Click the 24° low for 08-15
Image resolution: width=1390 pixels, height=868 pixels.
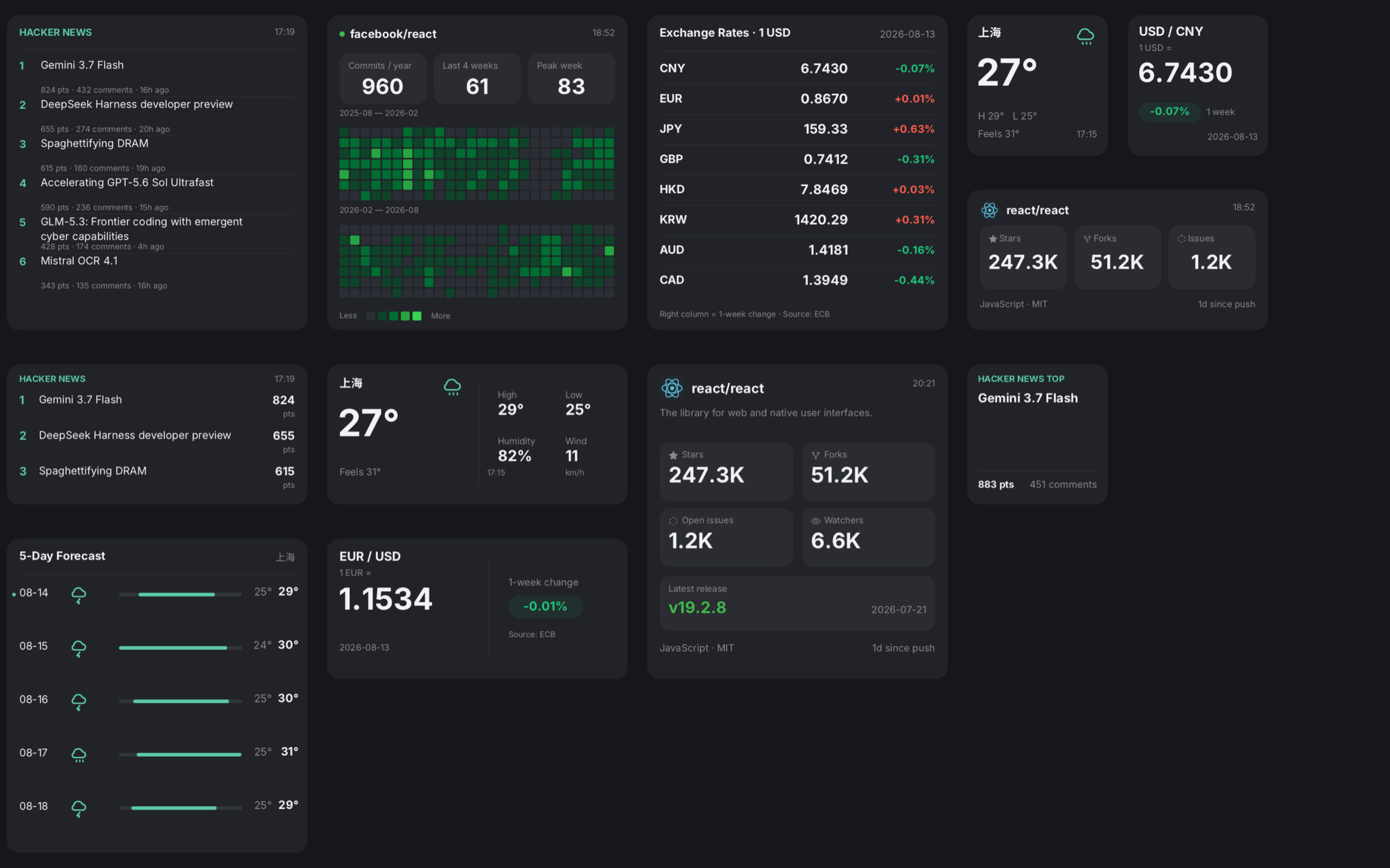[x=262, y=645]
